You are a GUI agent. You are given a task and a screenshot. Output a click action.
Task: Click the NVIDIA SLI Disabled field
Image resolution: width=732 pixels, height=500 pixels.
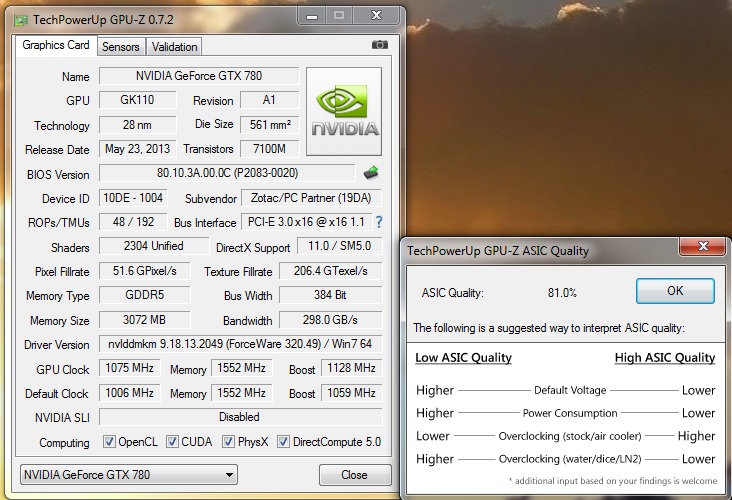(x=240, y=417)
